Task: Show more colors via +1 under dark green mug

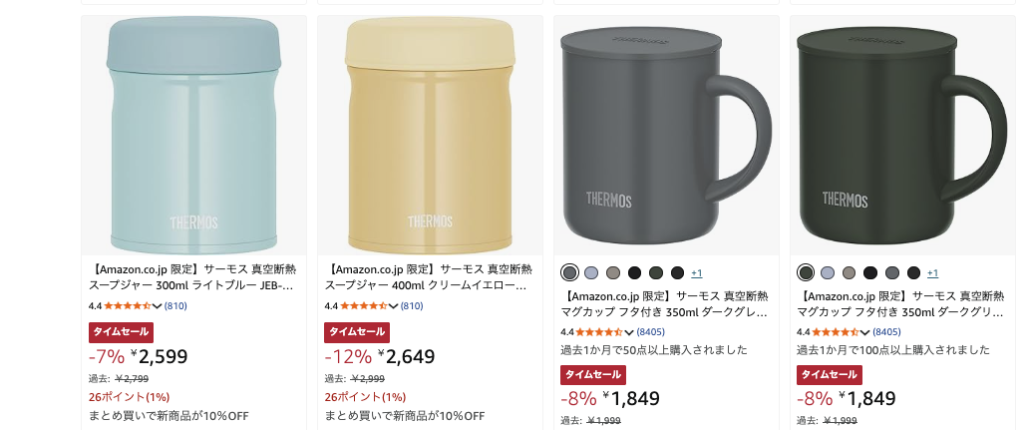Action: [x=933, y=273]
